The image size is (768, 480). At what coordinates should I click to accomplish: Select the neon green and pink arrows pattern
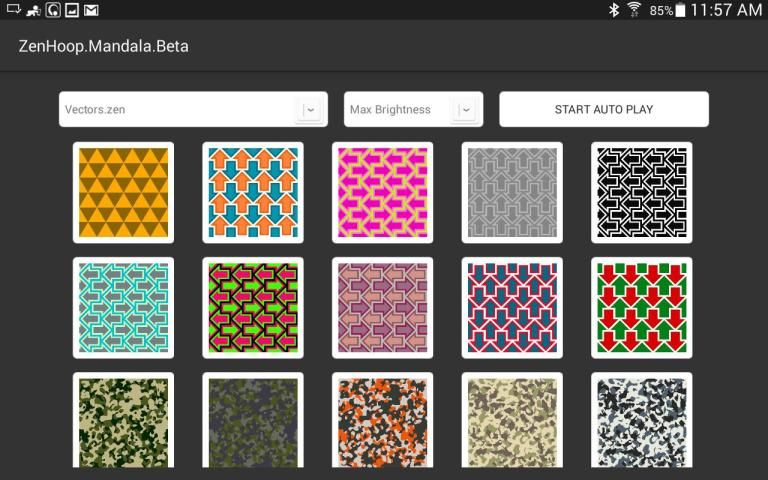[x=252, y=308]
